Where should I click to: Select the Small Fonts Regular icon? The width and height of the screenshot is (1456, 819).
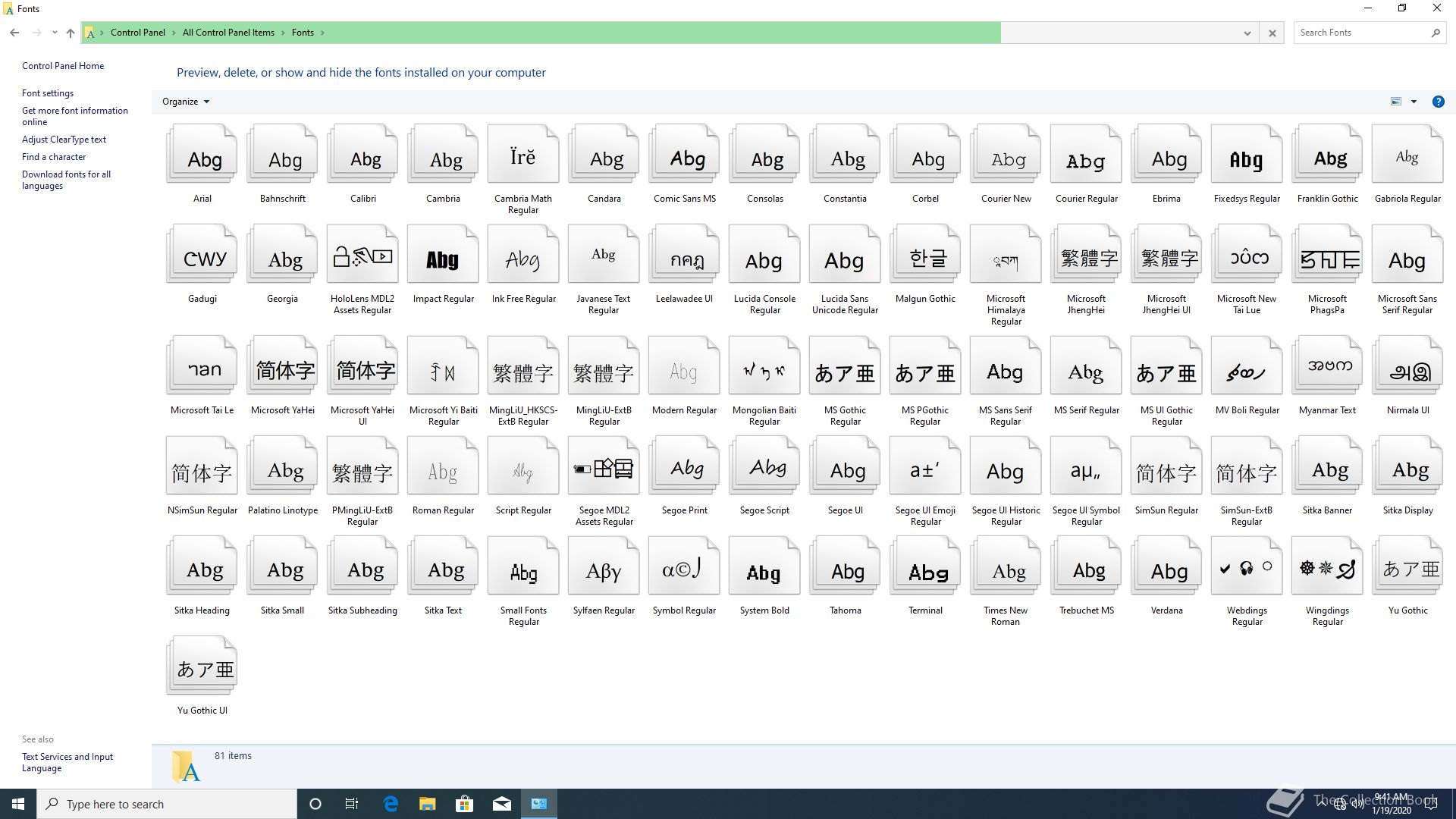point(524,567)
